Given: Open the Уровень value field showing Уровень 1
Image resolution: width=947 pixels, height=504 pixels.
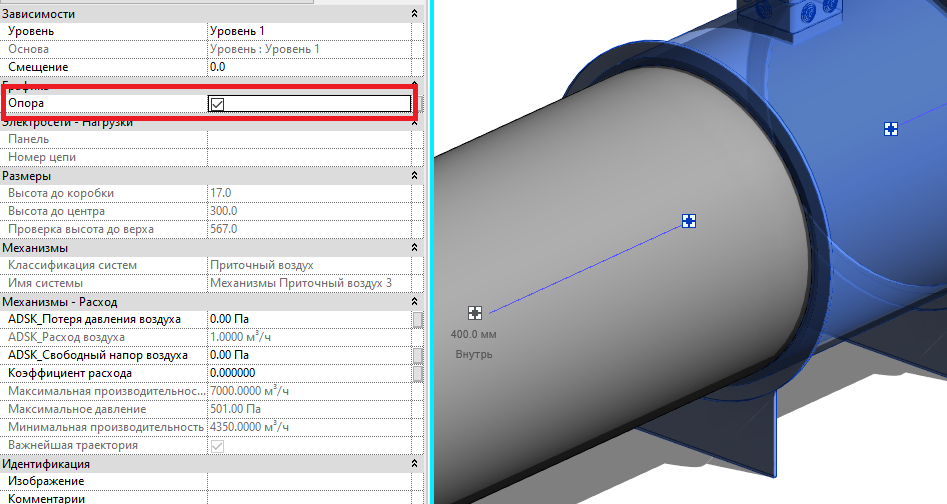Looking at the screenshot, I should coord(309,31).
